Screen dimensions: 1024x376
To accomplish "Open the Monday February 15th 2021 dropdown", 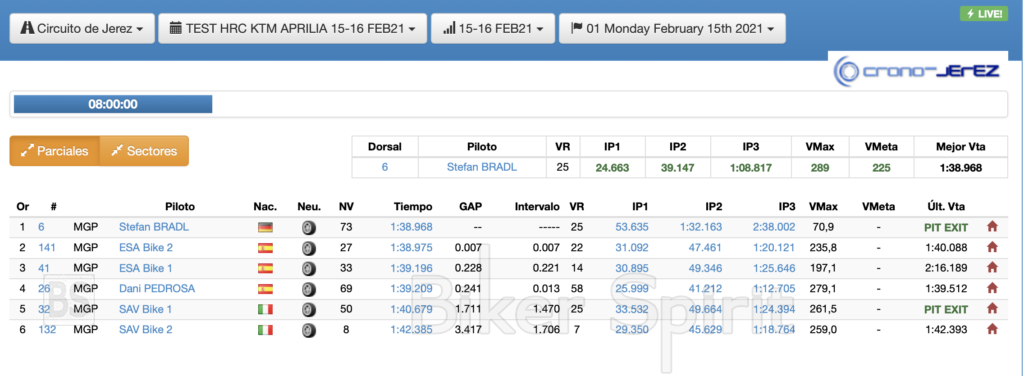I will [672, 29].
